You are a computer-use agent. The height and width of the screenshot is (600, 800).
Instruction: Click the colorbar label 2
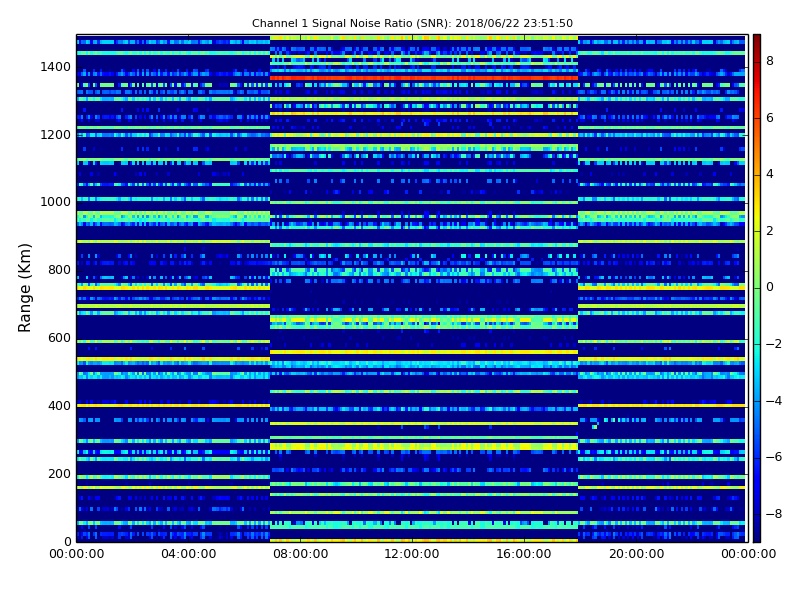pyautogui.click(x=770, y=231)
